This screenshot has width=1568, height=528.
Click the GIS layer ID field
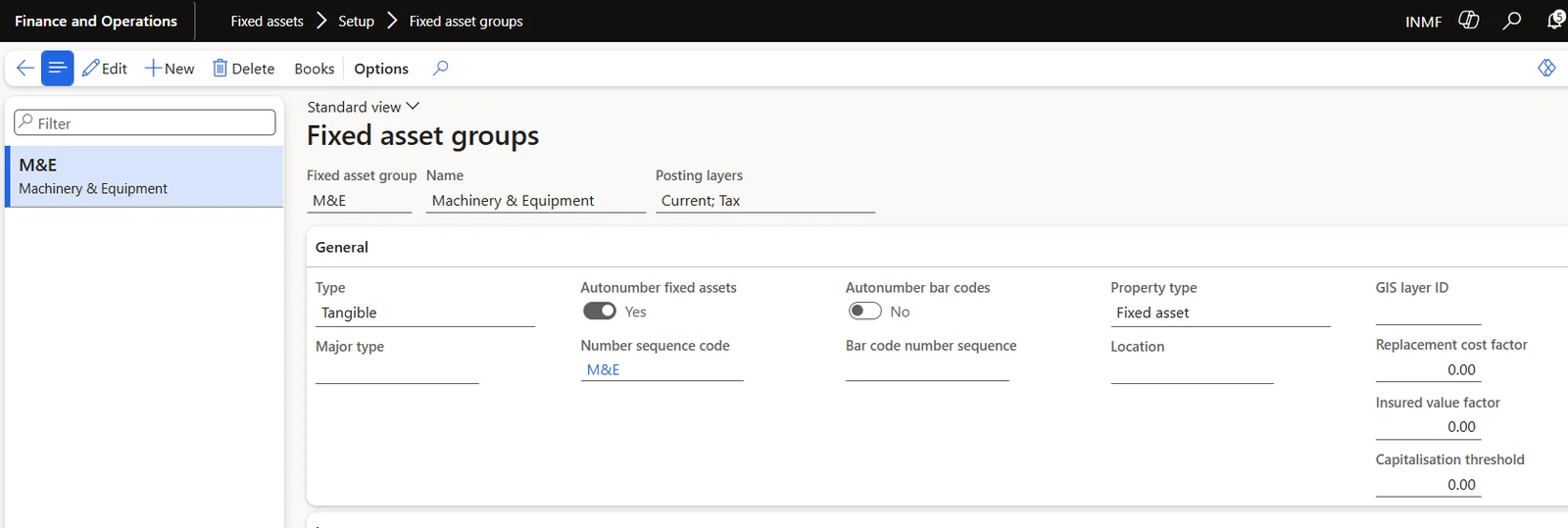tap(1428, 312)
